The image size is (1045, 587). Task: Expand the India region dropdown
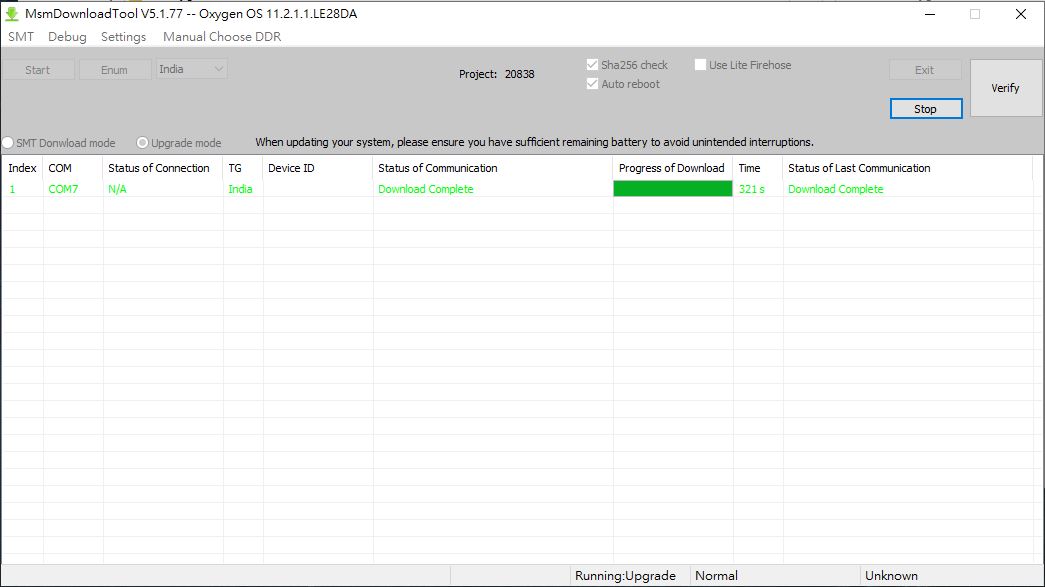click(x=191, y=69)
